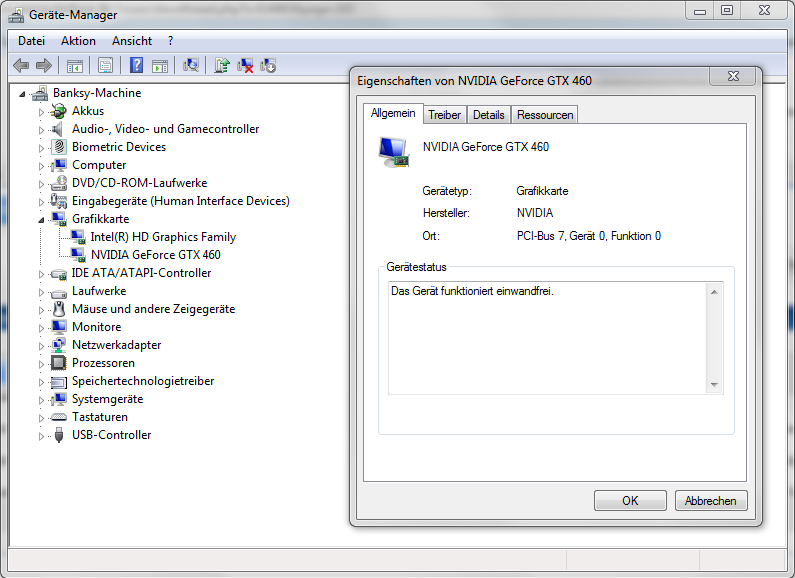Click the Speichertechnologietreiber icon
This screenshot has width=795, height=578.
(59, 381)
